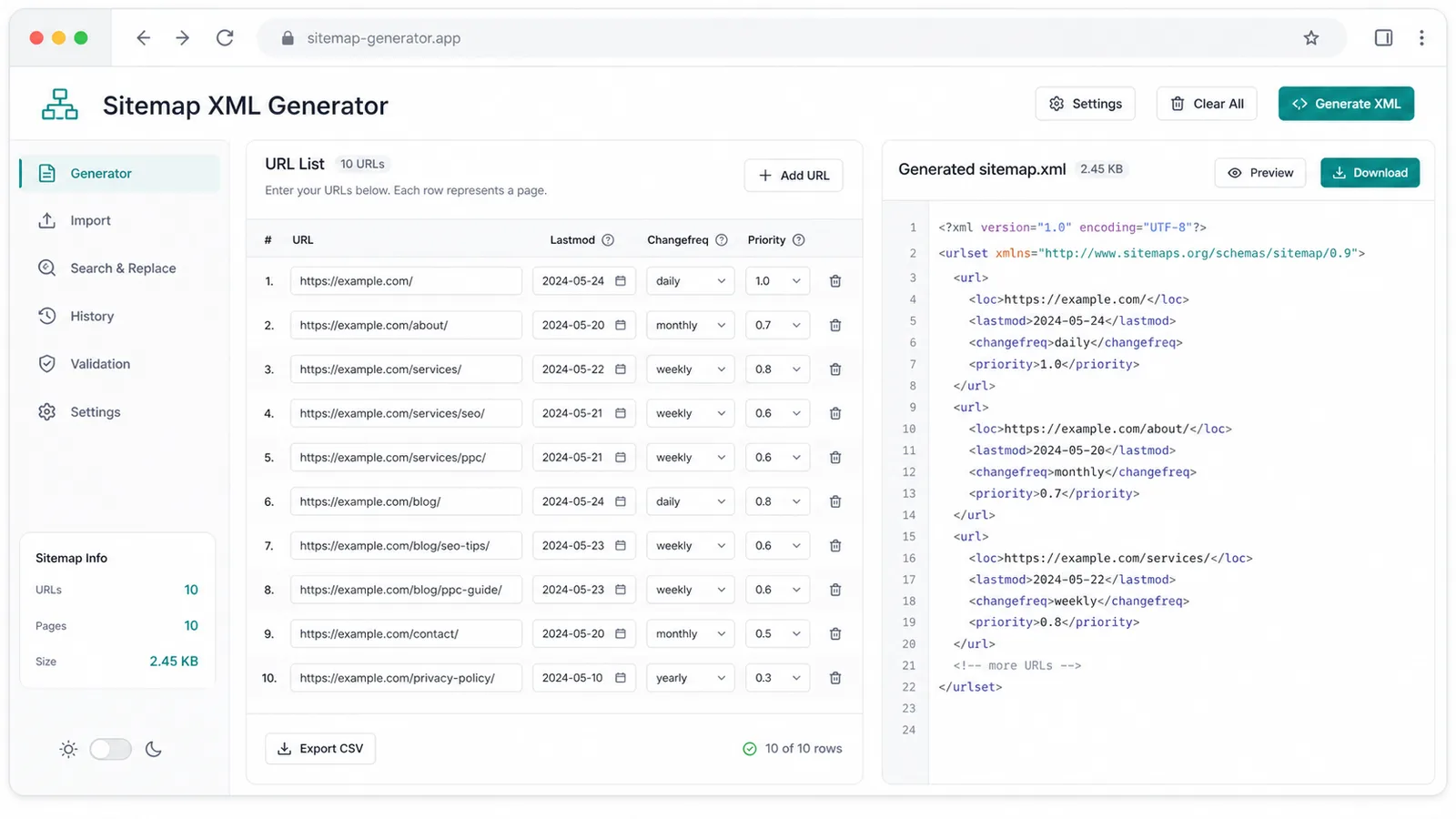Delete the privacy-policy/ row
Screen dimensions: 1456x819
834,678
